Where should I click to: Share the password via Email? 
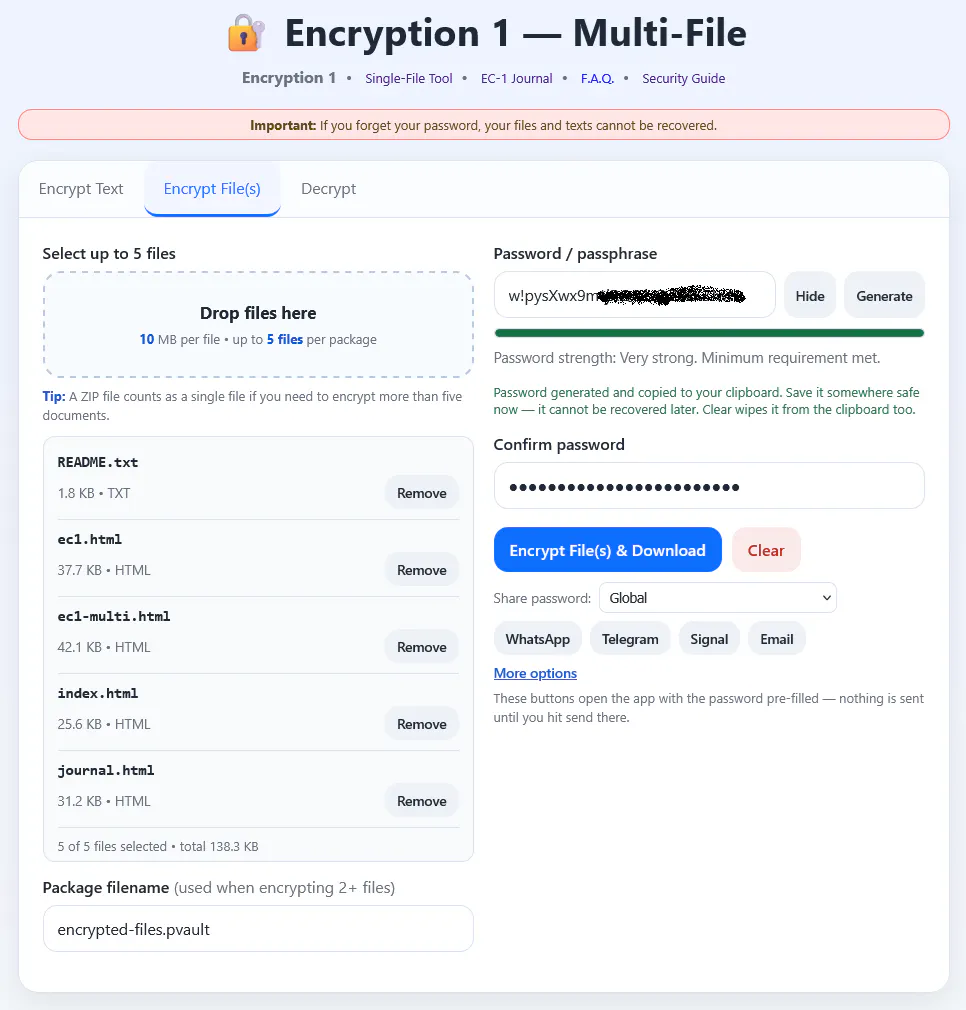point(777,639)
